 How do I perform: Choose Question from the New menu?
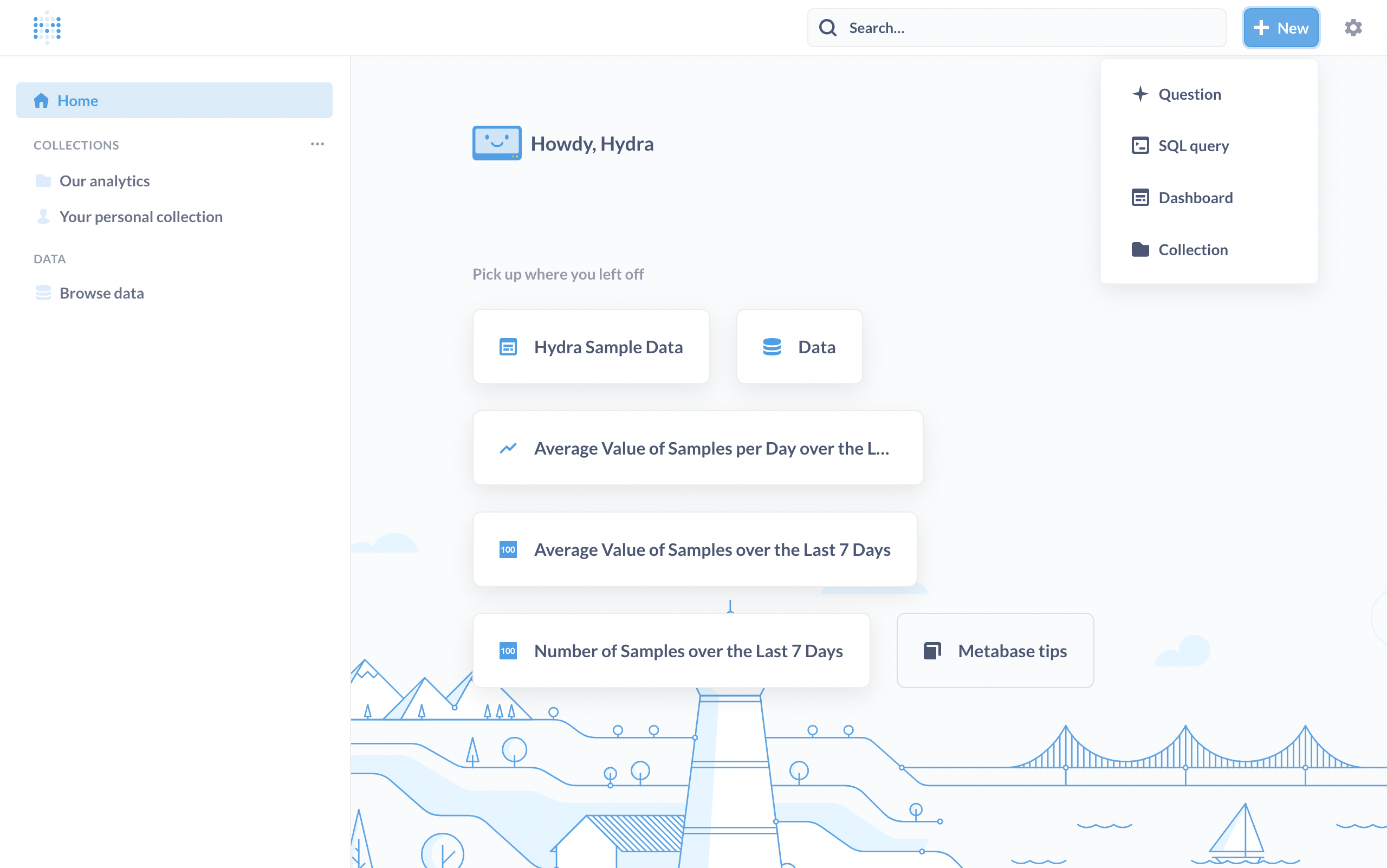click(x=1189, y=94)
